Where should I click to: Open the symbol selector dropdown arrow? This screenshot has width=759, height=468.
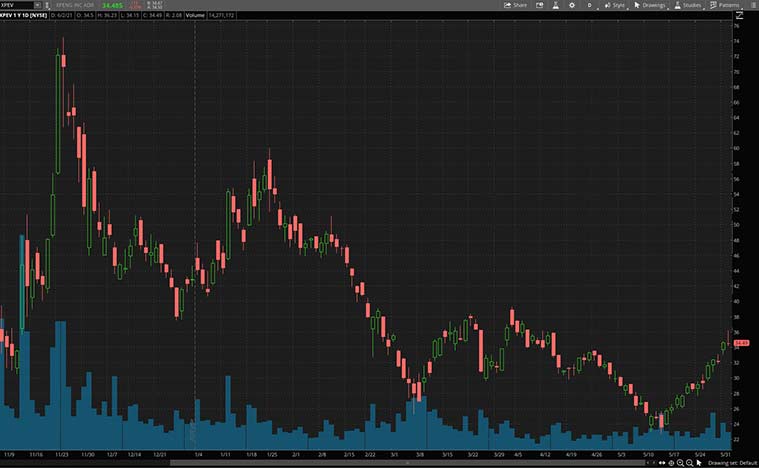click(37, 5)
